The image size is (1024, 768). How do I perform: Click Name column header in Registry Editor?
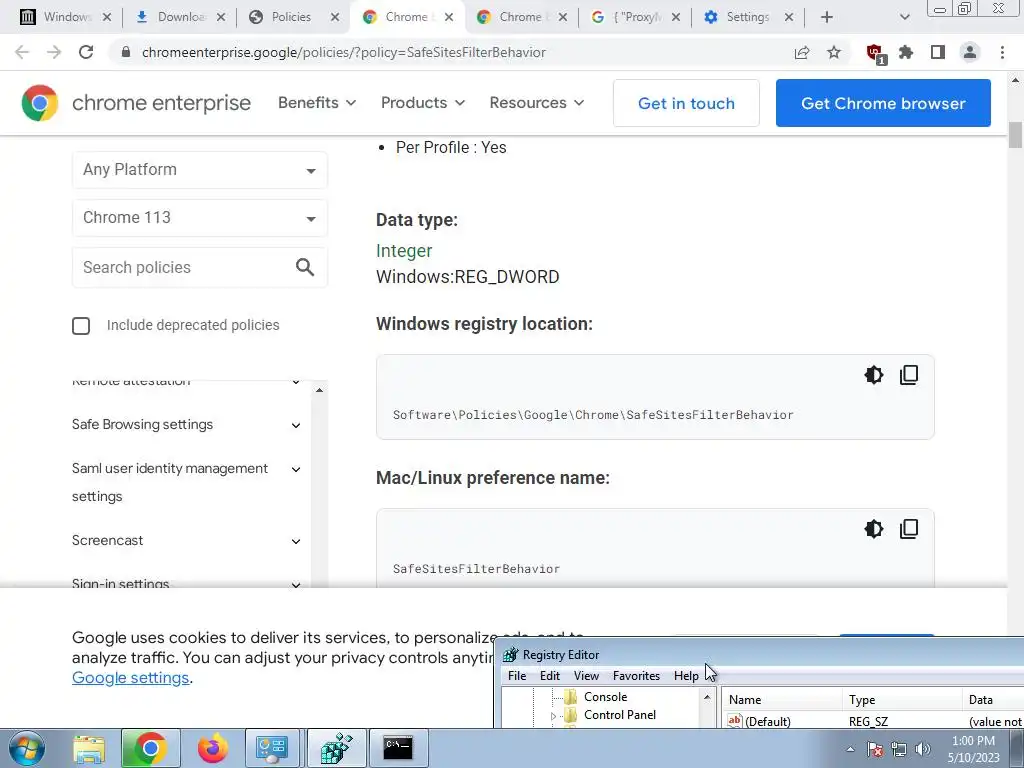(782, 700)
